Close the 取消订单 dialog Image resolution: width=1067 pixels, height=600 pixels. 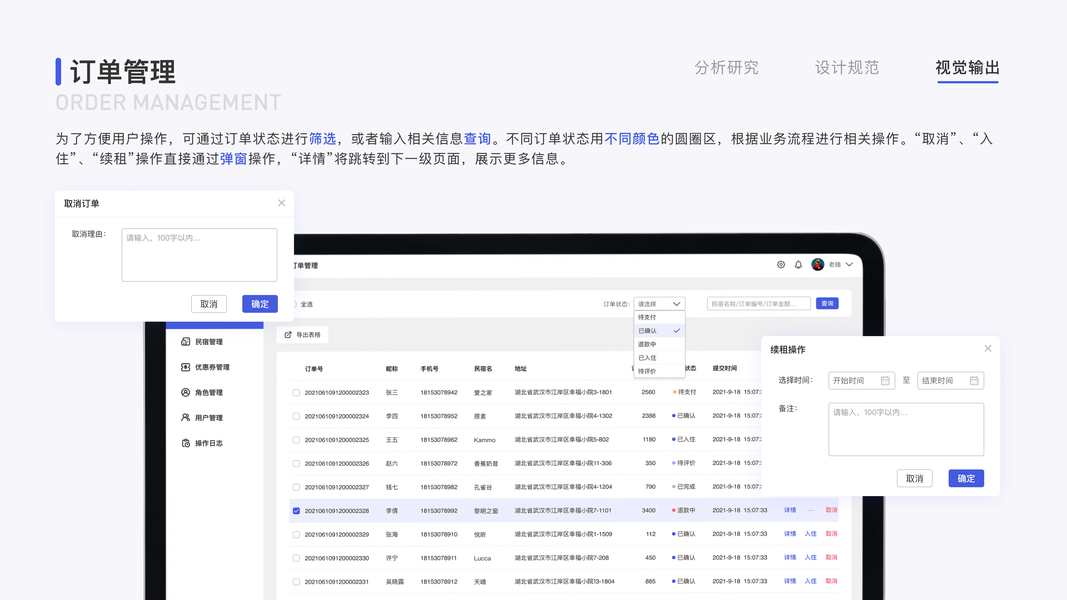(282, 203)
